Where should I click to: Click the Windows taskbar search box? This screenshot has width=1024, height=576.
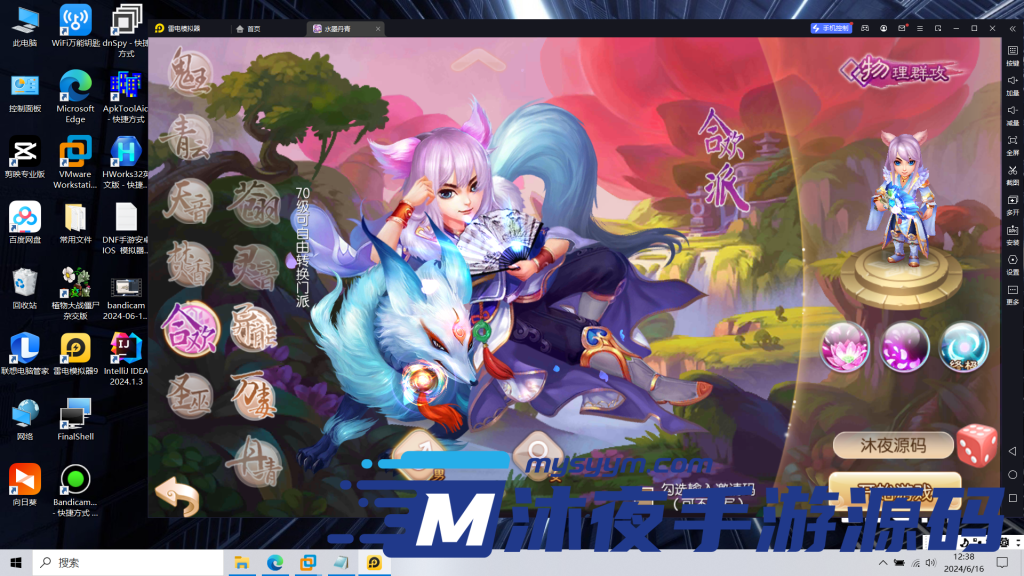[x=130, y=563]
